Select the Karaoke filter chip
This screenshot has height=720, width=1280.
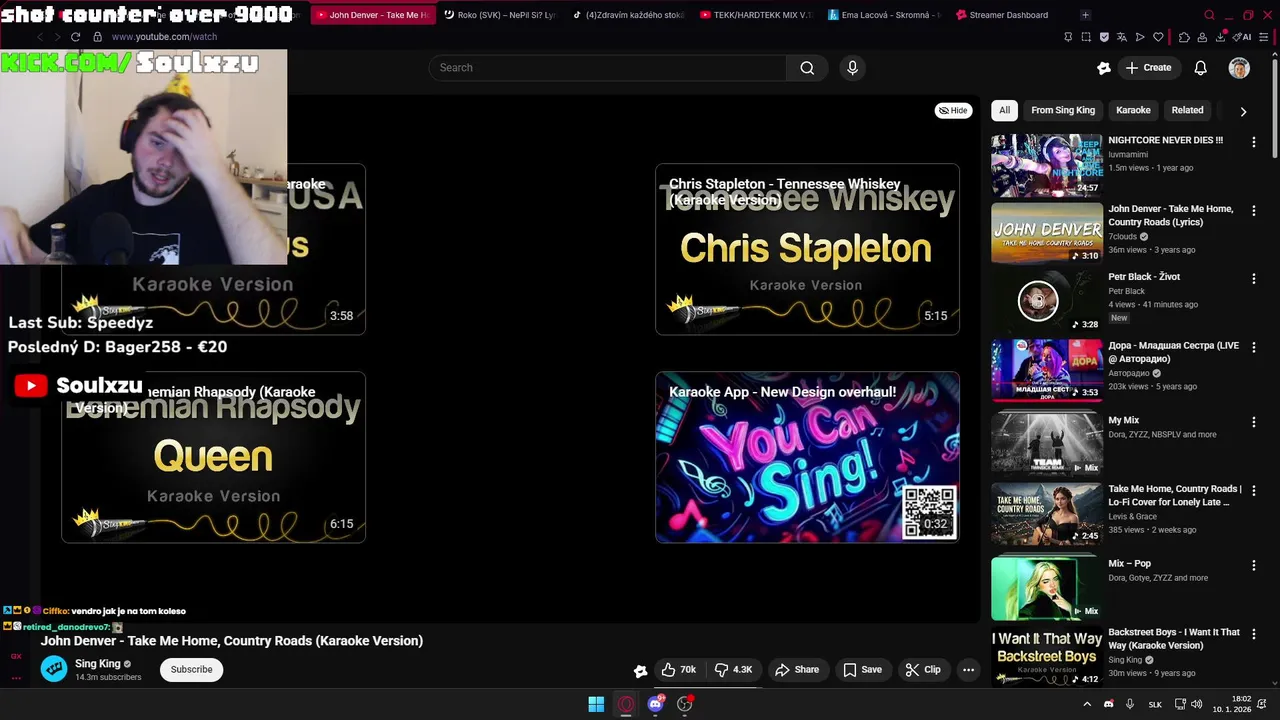[x=1133, y=110]
